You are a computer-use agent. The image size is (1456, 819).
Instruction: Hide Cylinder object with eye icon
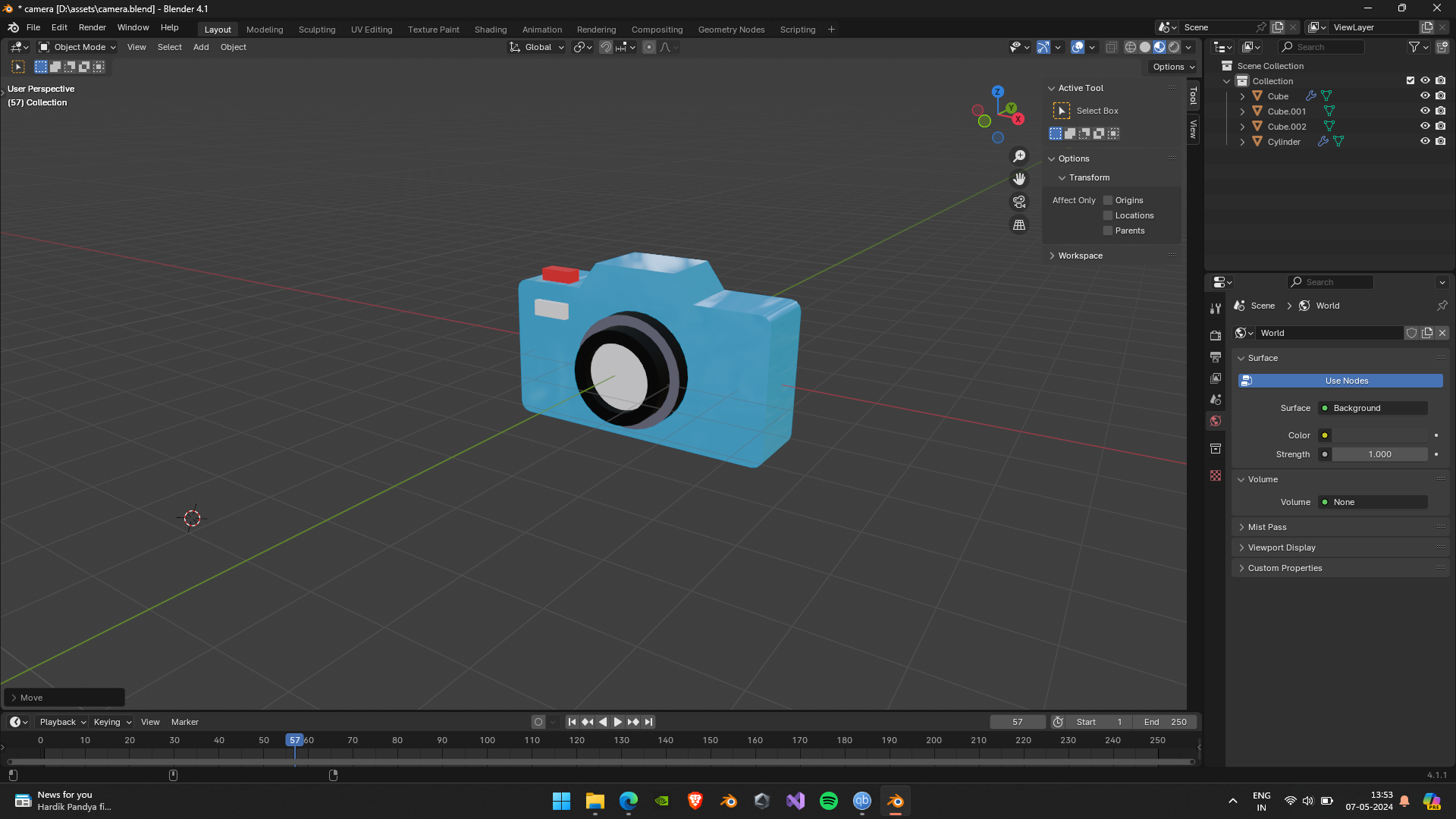point(1425,142)
